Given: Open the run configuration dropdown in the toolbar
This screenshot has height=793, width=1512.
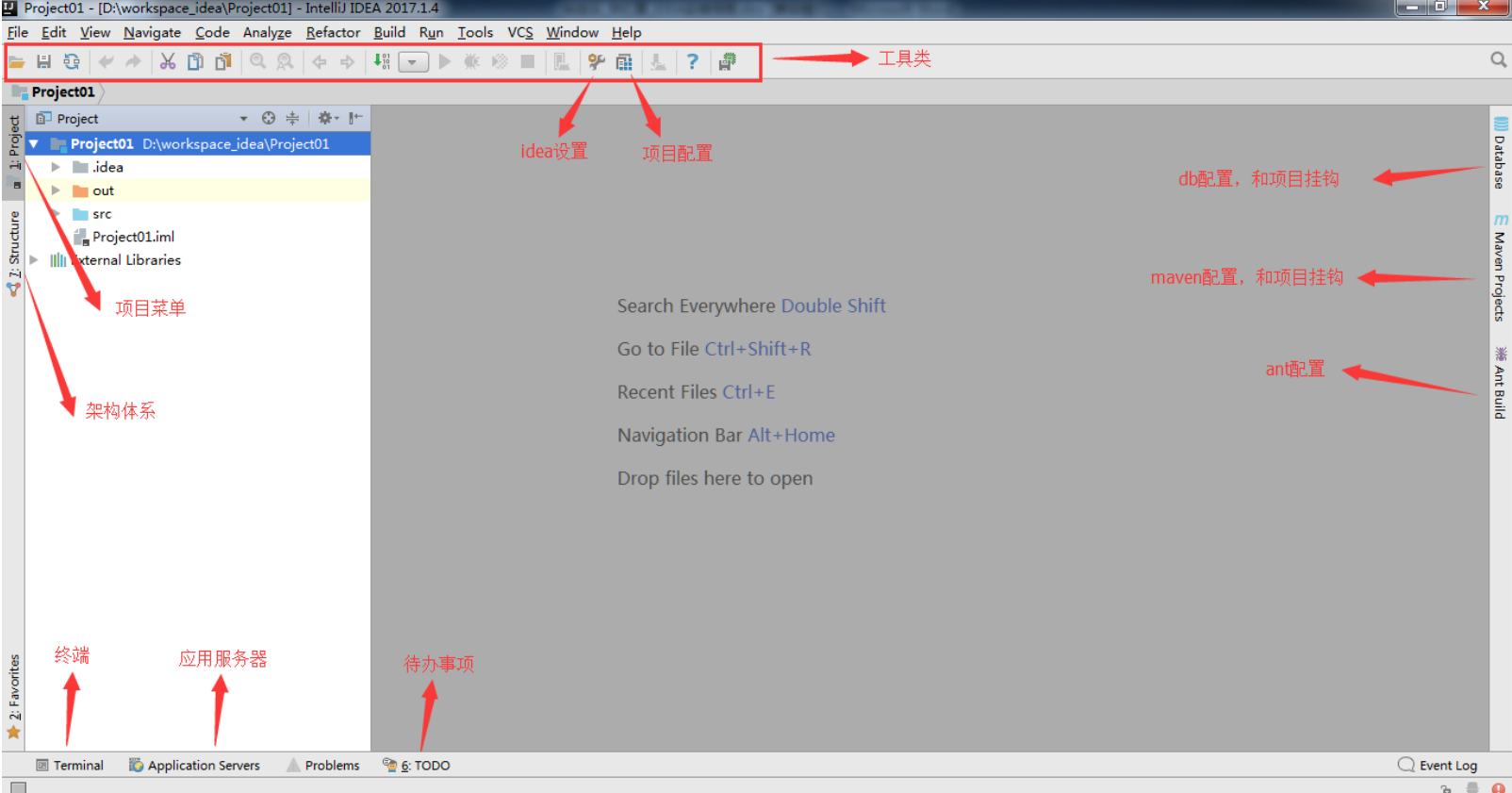Looking at the screenshot, I should [413, 63].
